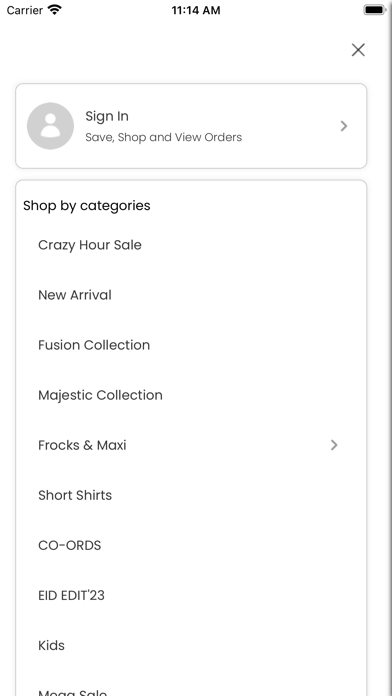
Task: Tap the Sign In title text
Action: (107, 116)
